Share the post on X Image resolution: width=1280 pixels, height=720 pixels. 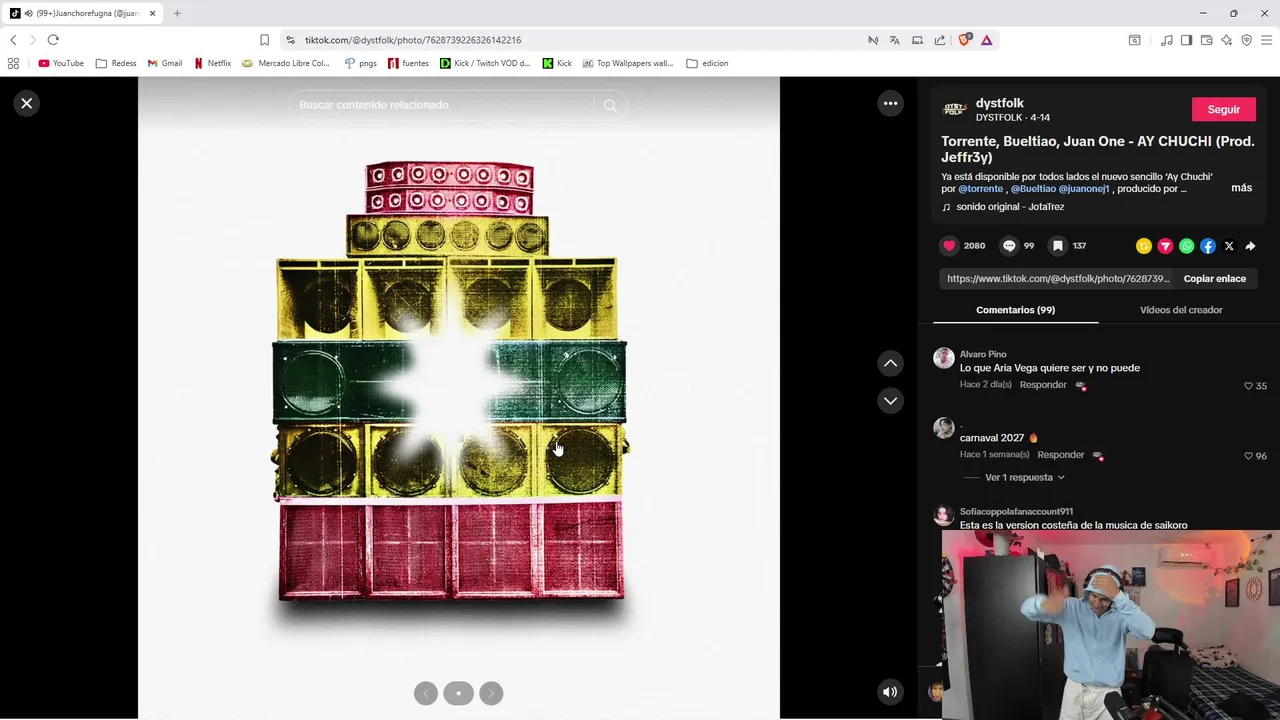click(1229, 246)
